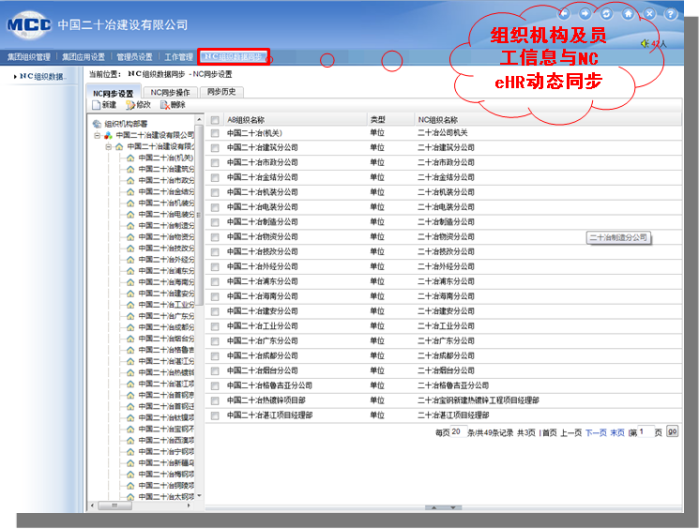
Task: Open the 集团组织管理 menu
Action: [29, 57]
